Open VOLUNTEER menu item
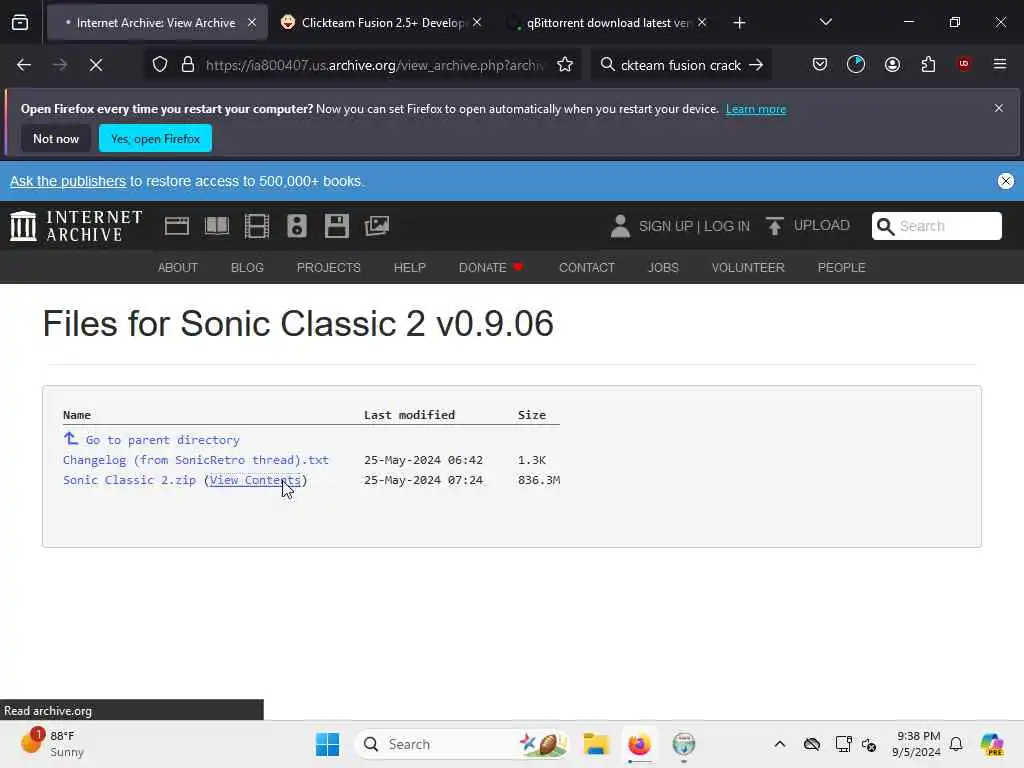The height and width of the screenshot is (768, 1024). (x=748, y=268)
